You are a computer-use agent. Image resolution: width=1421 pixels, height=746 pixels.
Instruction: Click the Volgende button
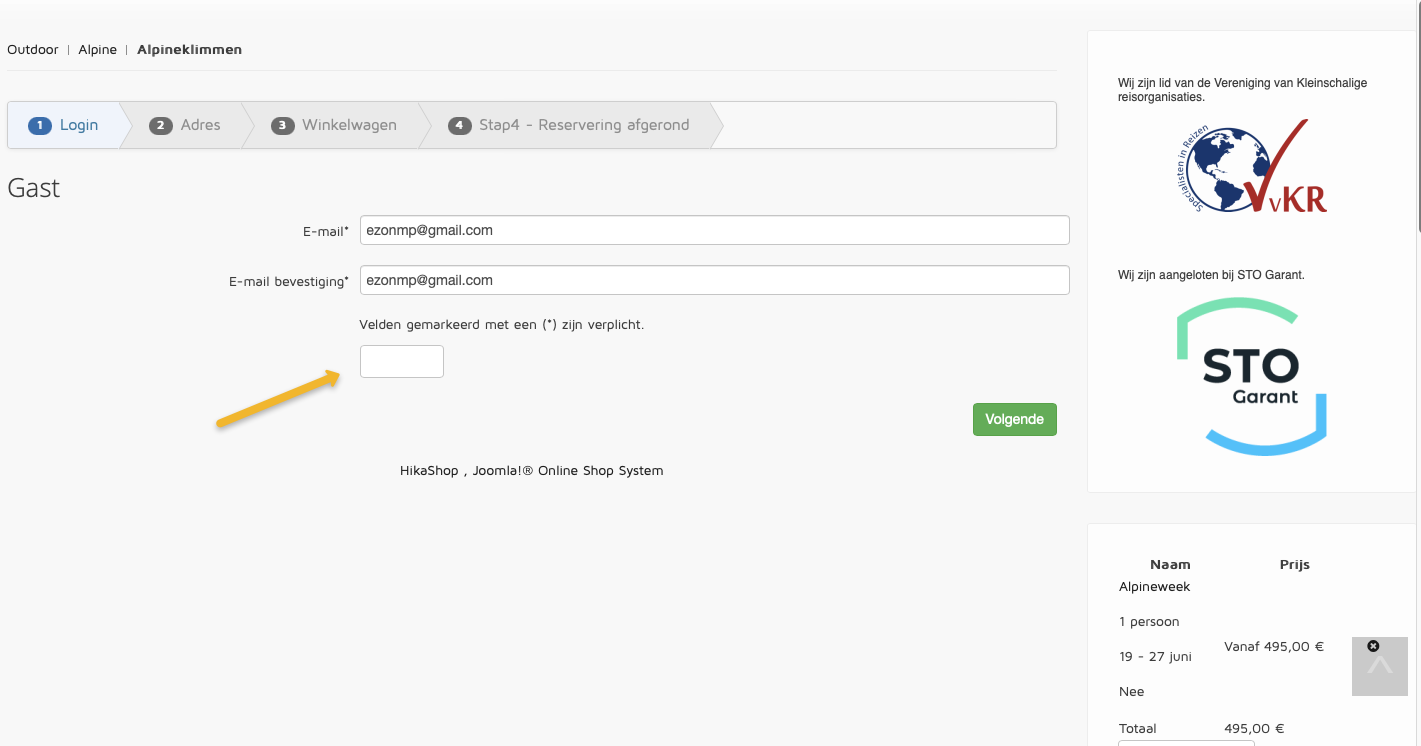pos(1014,419)
